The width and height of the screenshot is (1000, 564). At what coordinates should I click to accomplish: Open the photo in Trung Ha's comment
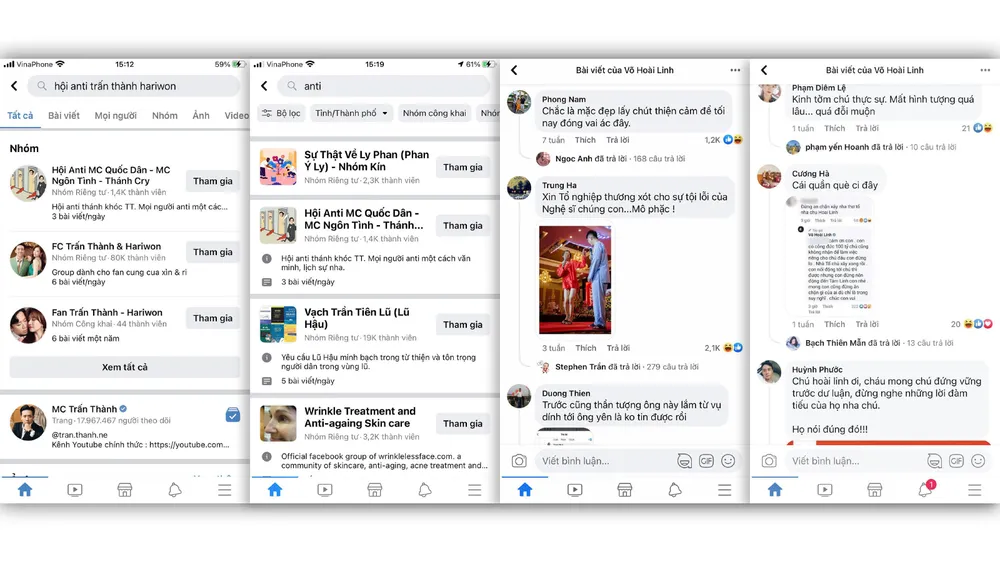tap(575, 279)
